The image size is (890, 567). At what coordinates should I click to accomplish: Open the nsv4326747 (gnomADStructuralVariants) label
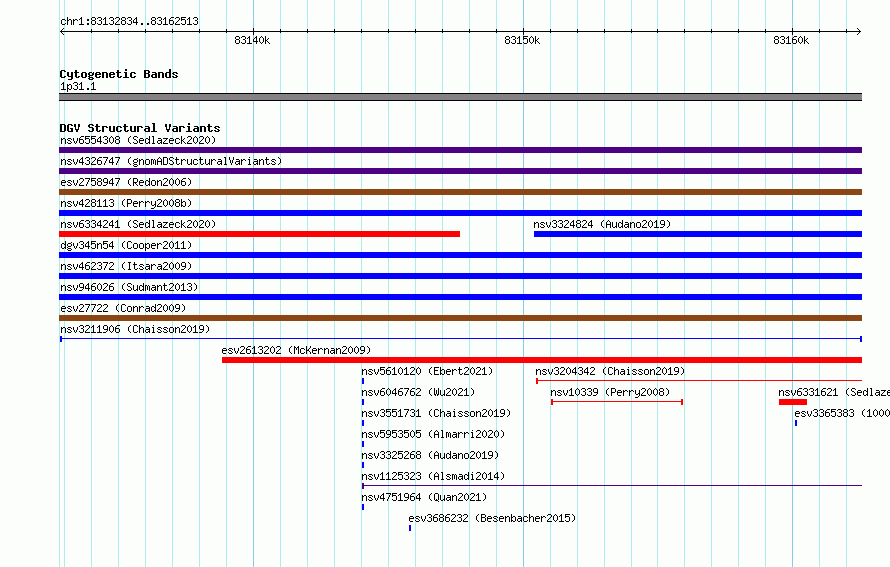(171, 161)
